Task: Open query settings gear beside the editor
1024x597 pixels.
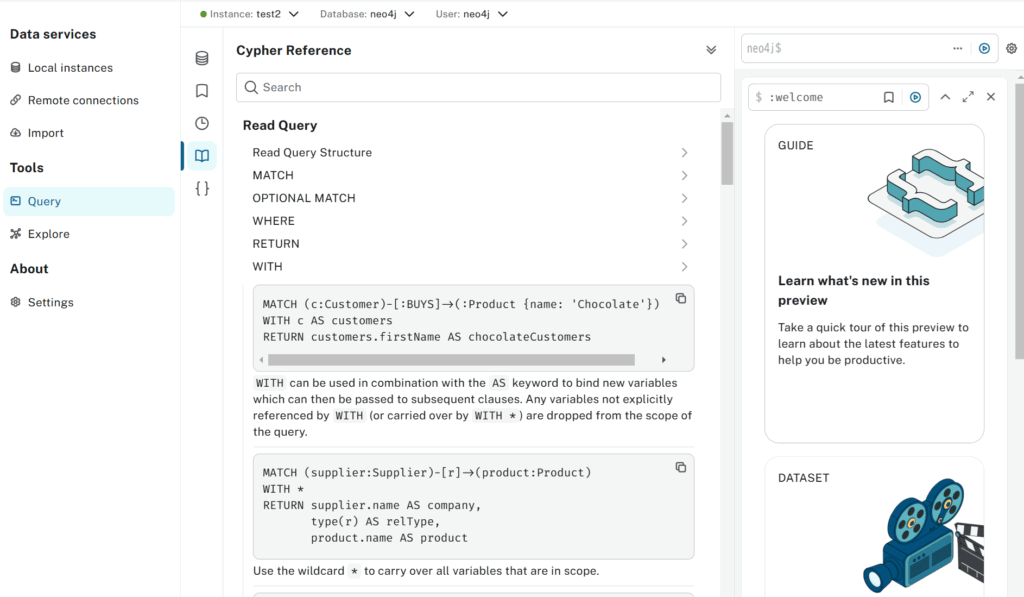Action: click(x=1011, y=48)
